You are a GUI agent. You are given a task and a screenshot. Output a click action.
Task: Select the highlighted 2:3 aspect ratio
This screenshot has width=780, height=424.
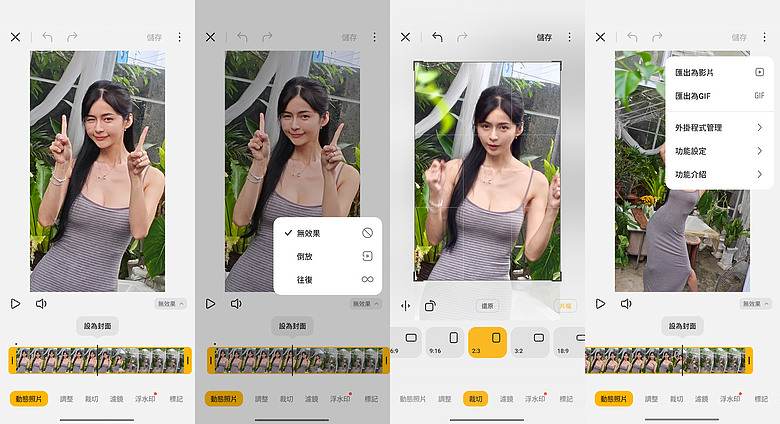(x=488, y=342)
